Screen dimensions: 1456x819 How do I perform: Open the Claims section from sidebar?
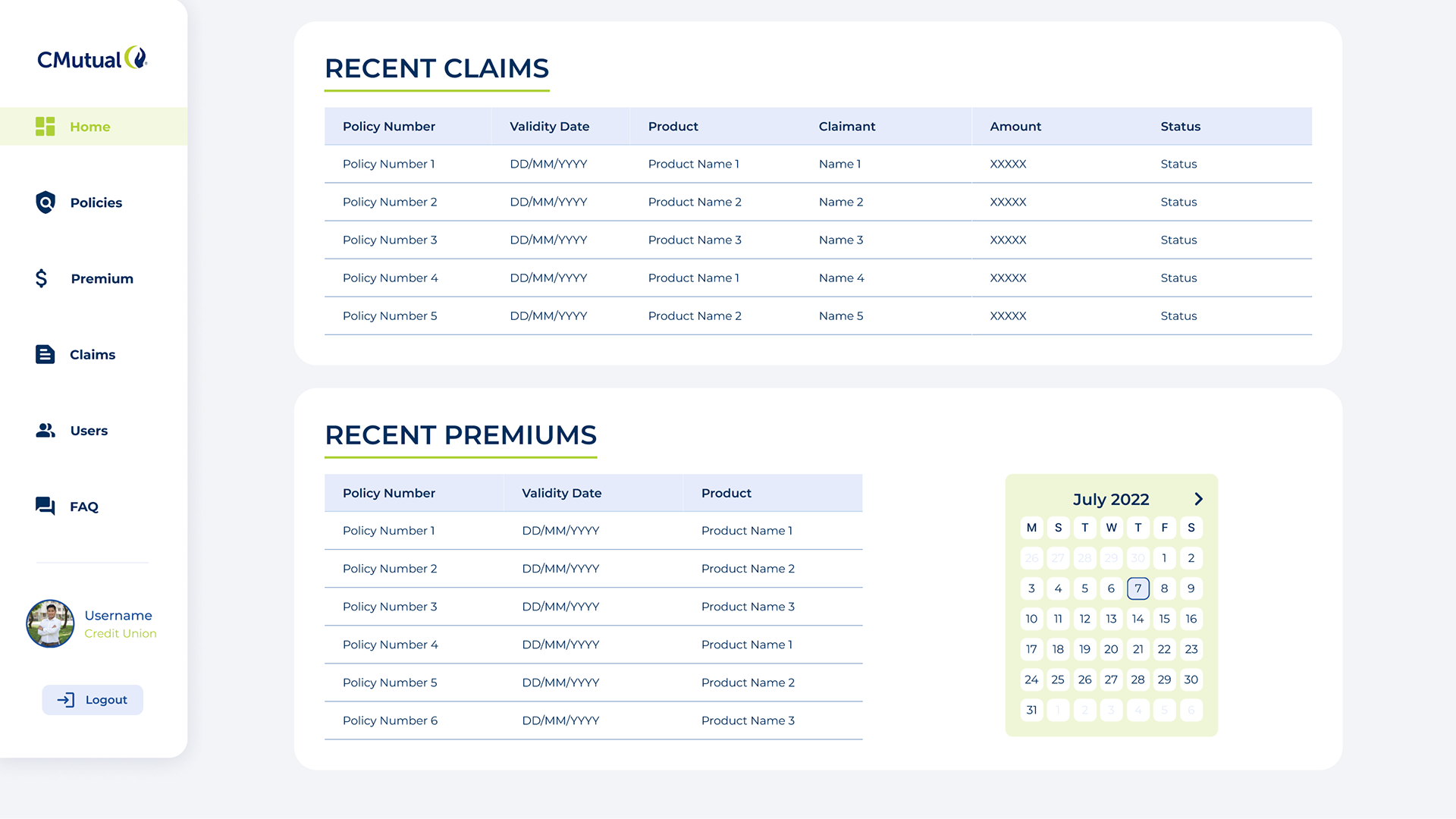click(92, 354)
